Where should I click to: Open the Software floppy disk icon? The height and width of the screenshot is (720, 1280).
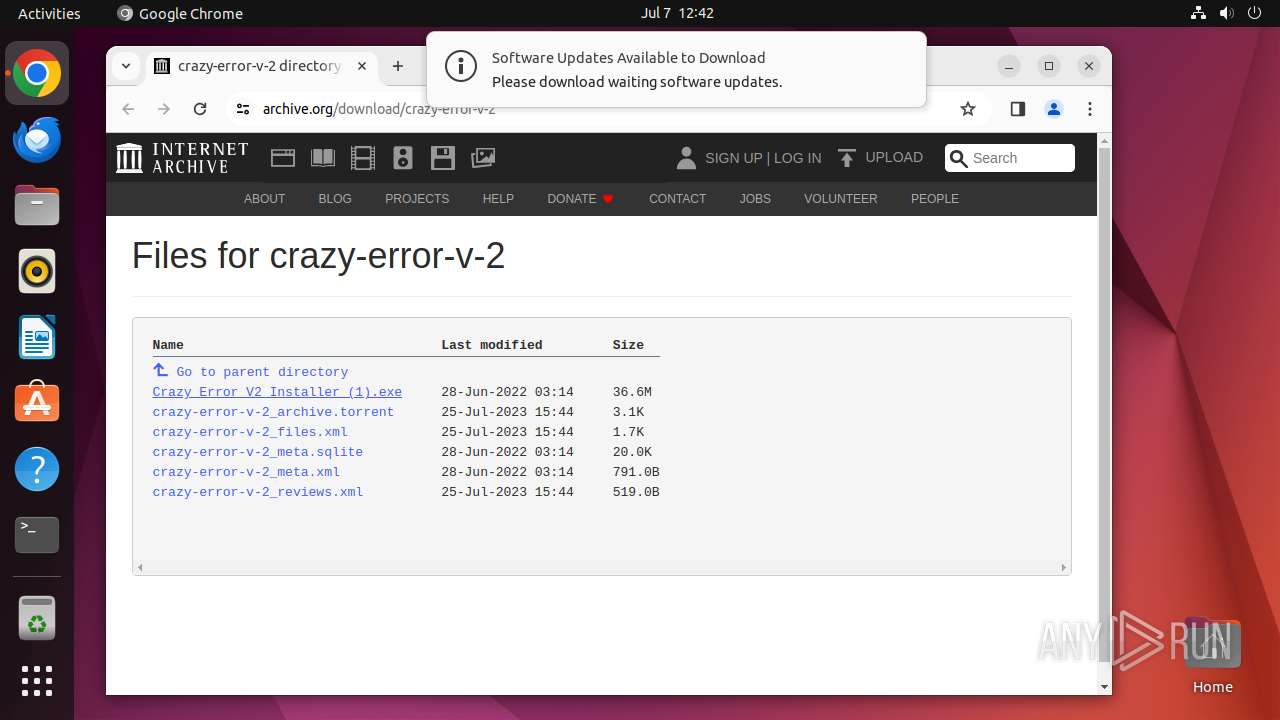tap(443, 158)
